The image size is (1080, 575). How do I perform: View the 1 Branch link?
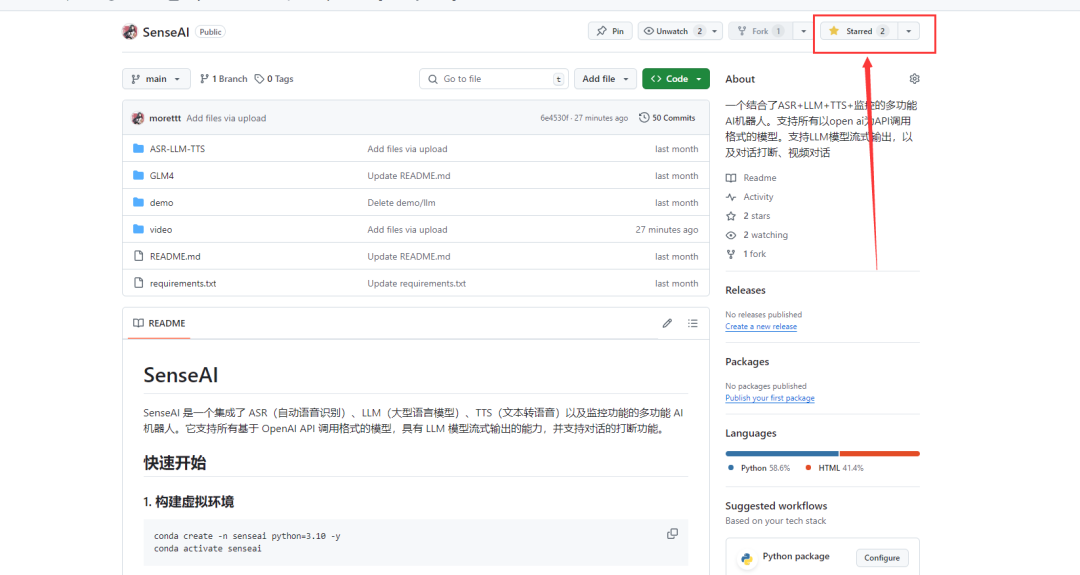pyautogui.click(x=223, y=79)
